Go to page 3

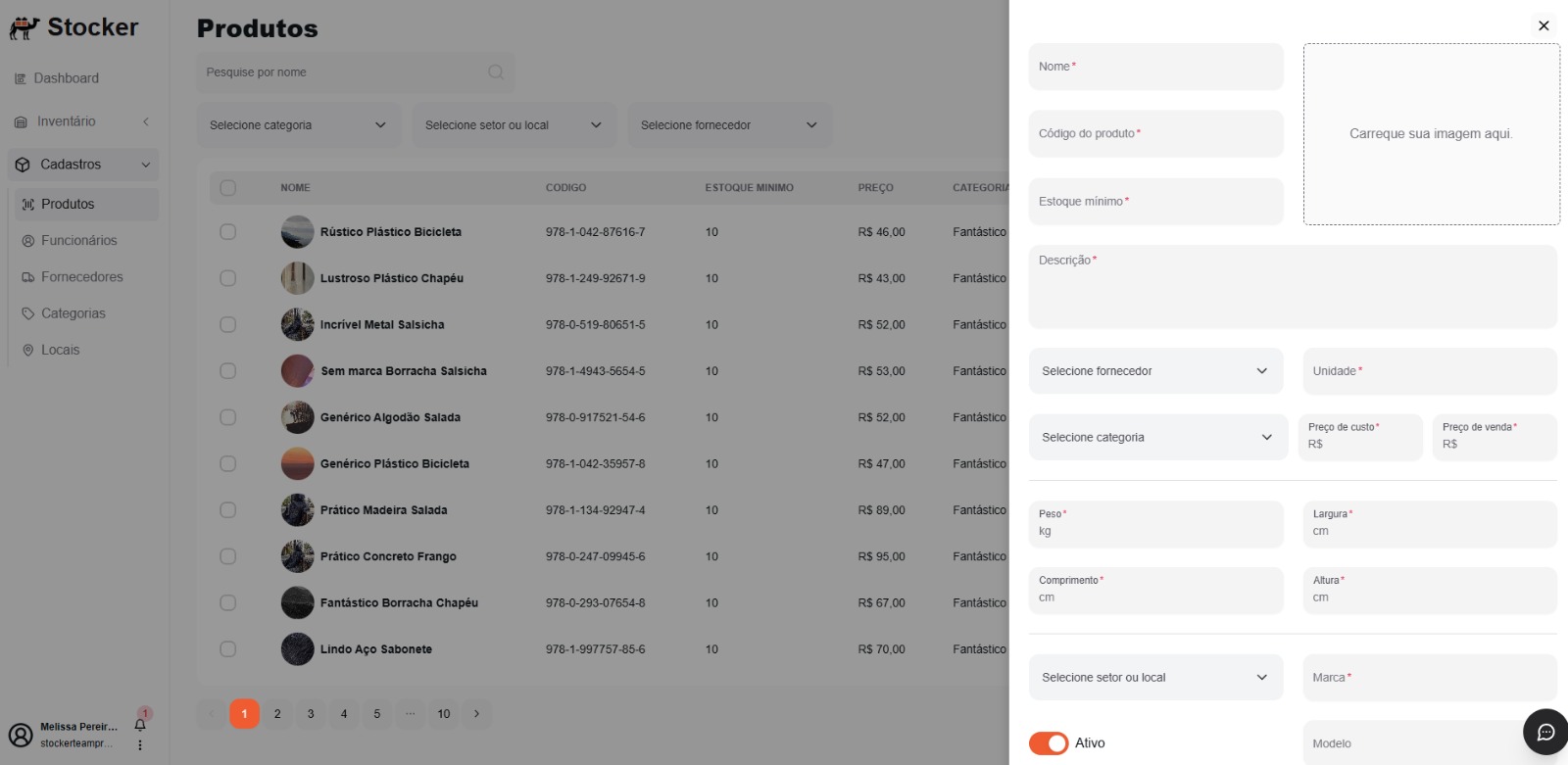311,714
